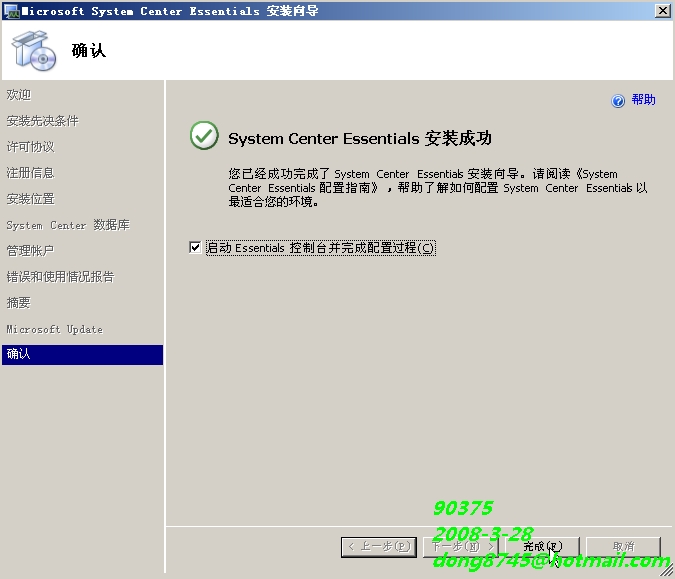Click the 完成 finish button
675x579 pixels.
[542, 547]
